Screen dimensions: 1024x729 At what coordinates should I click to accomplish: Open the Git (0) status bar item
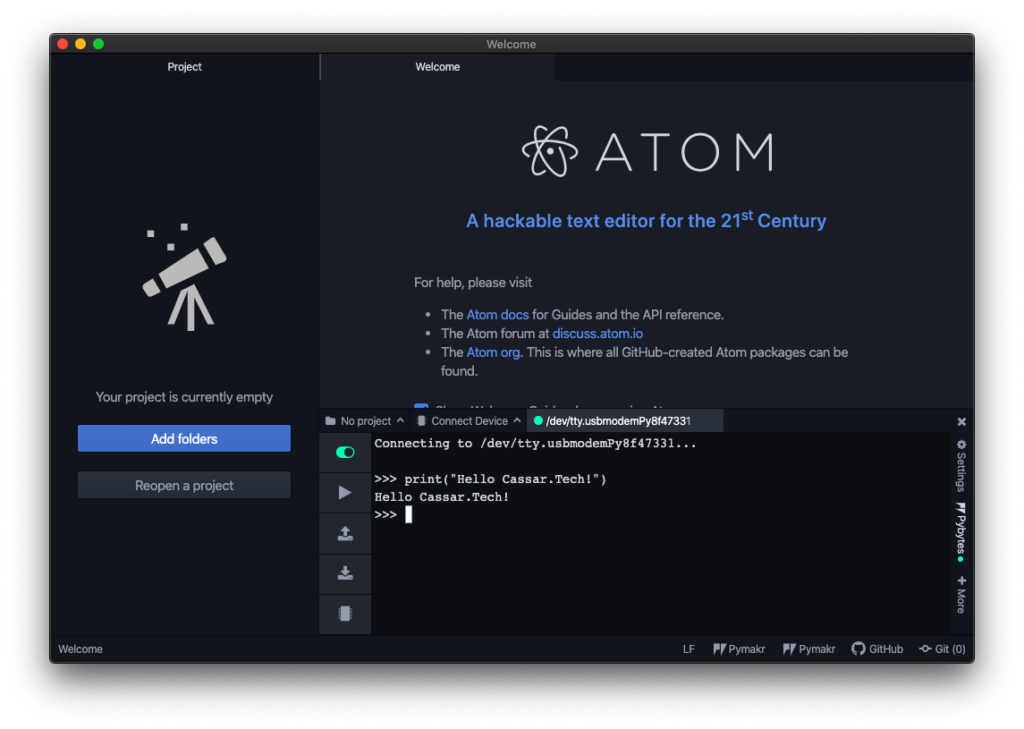942,649
